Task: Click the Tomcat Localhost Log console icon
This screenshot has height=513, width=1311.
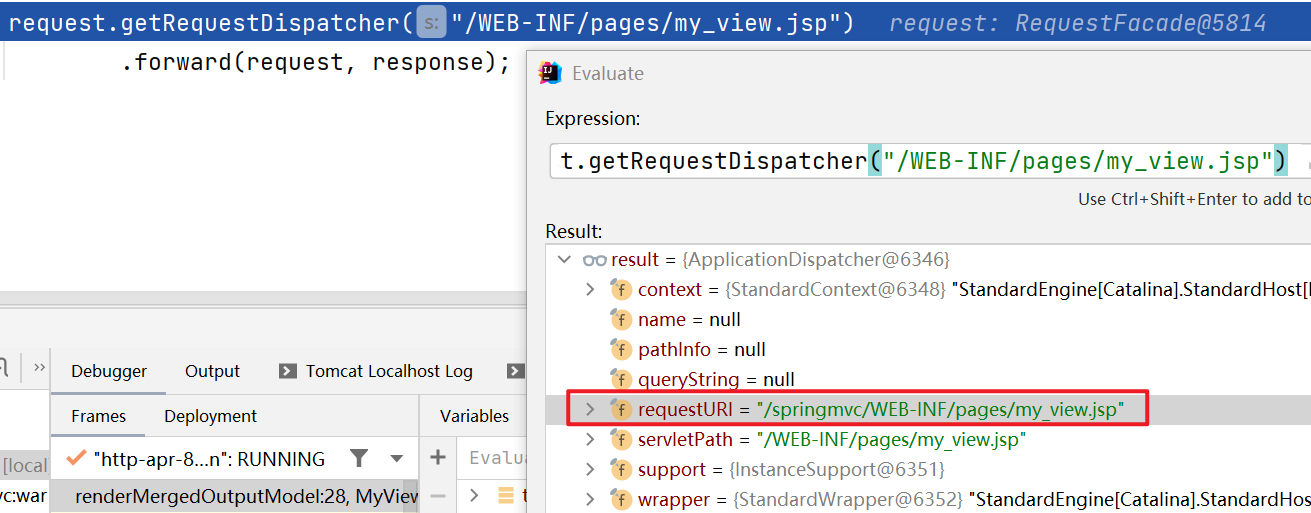Action: click(288, 371)
